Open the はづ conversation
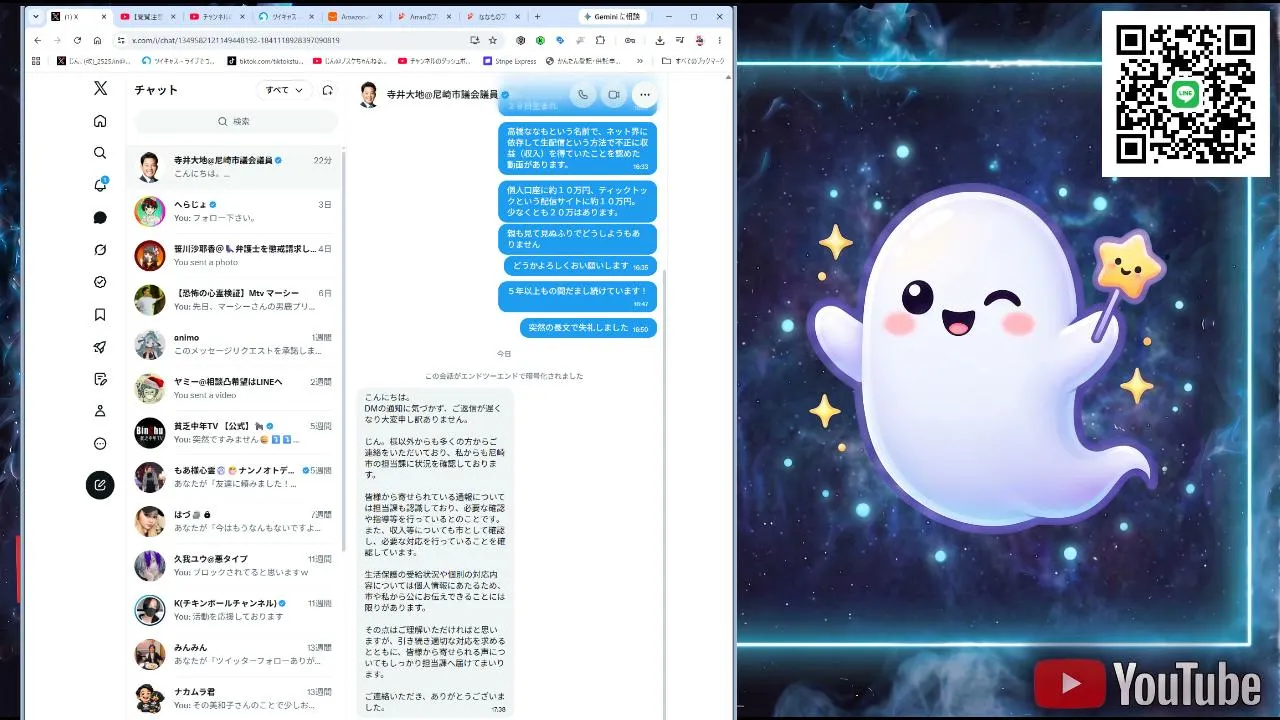The height and width of the screenshot is (720, 1280). (235, 521)
